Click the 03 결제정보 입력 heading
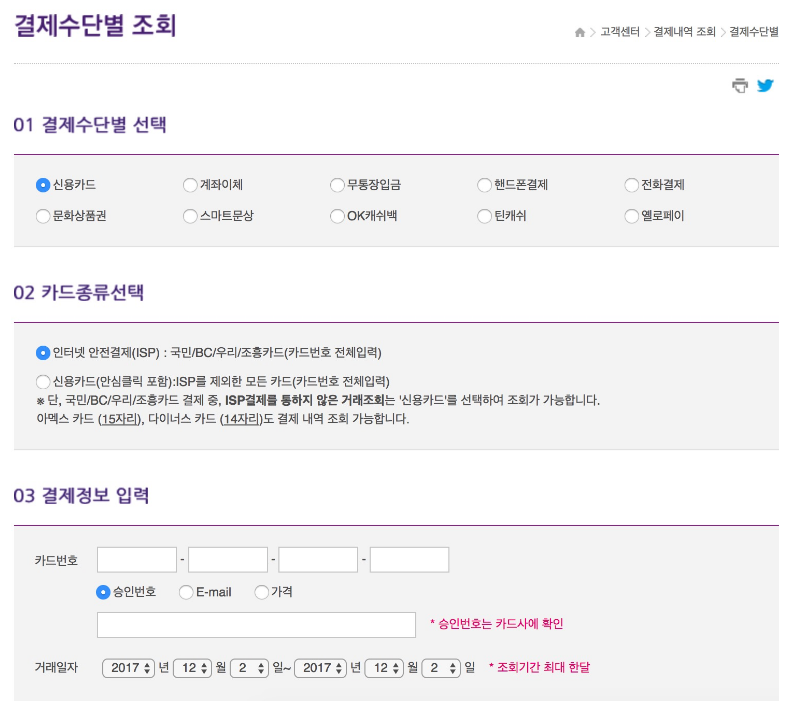 pyautogui.click(x=81, y=496)
